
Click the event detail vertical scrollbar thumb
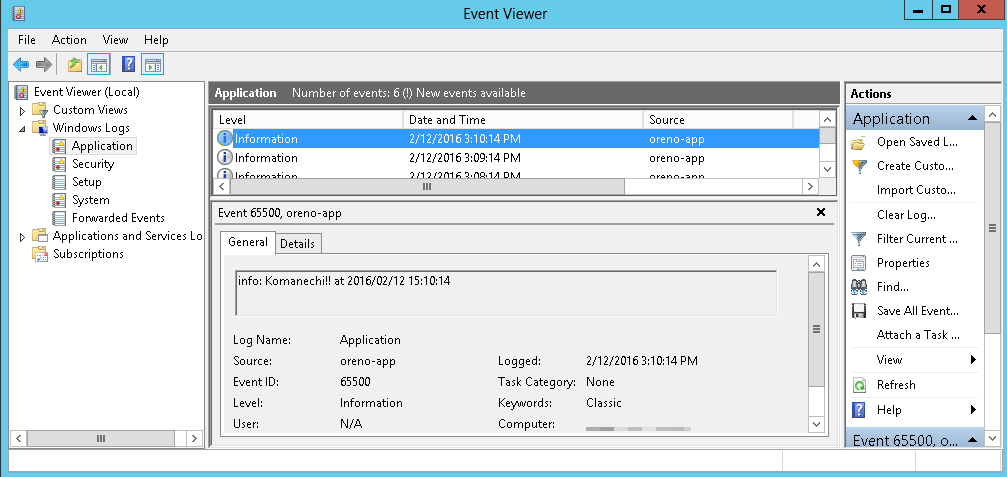(816, 329)
